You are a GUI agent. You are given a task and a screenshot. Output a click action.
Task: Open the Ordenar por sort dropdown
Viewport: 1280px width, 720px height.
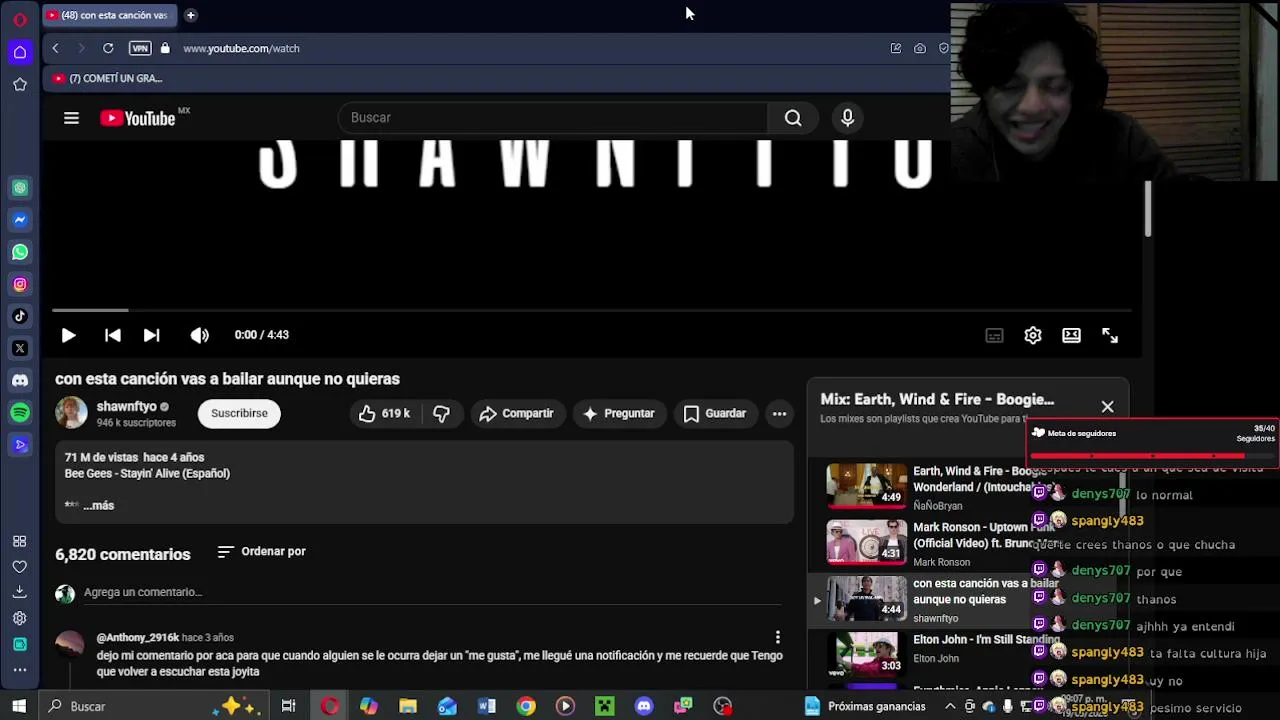(261, 551)
